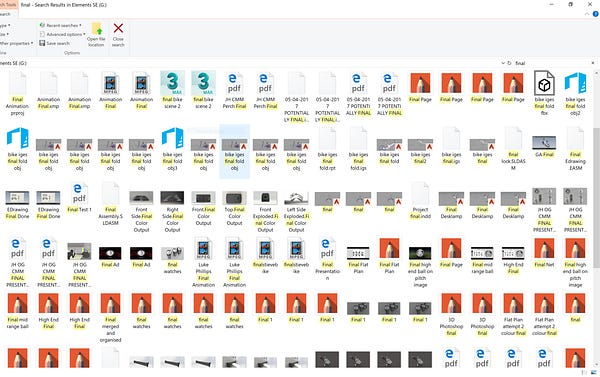This screenshot has height=377, width=600.
Task: Clear the search box using the X
Action: coord(593,63)
